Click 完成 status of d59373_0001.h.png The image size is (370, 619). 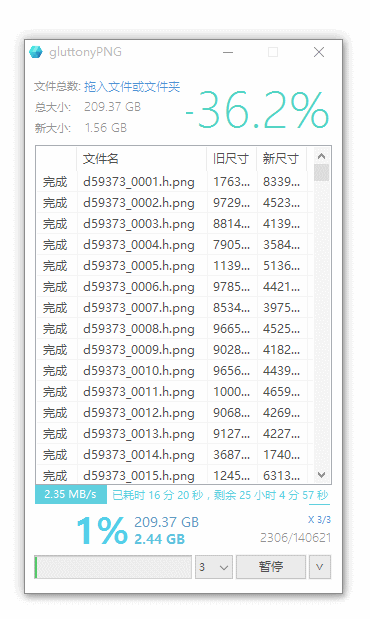pos(55,182)
